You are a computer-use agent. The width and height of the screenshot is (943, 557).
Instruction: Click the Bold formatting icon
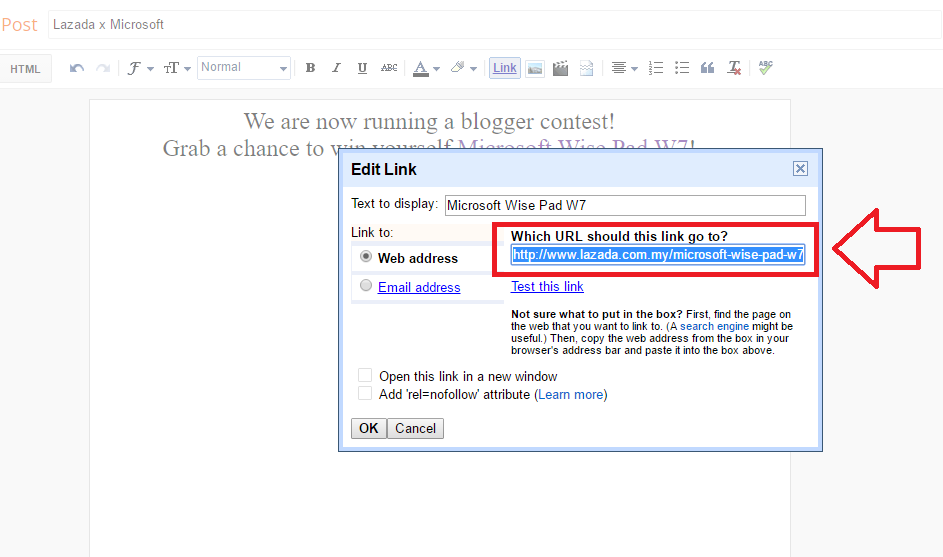tap(310, 68)
